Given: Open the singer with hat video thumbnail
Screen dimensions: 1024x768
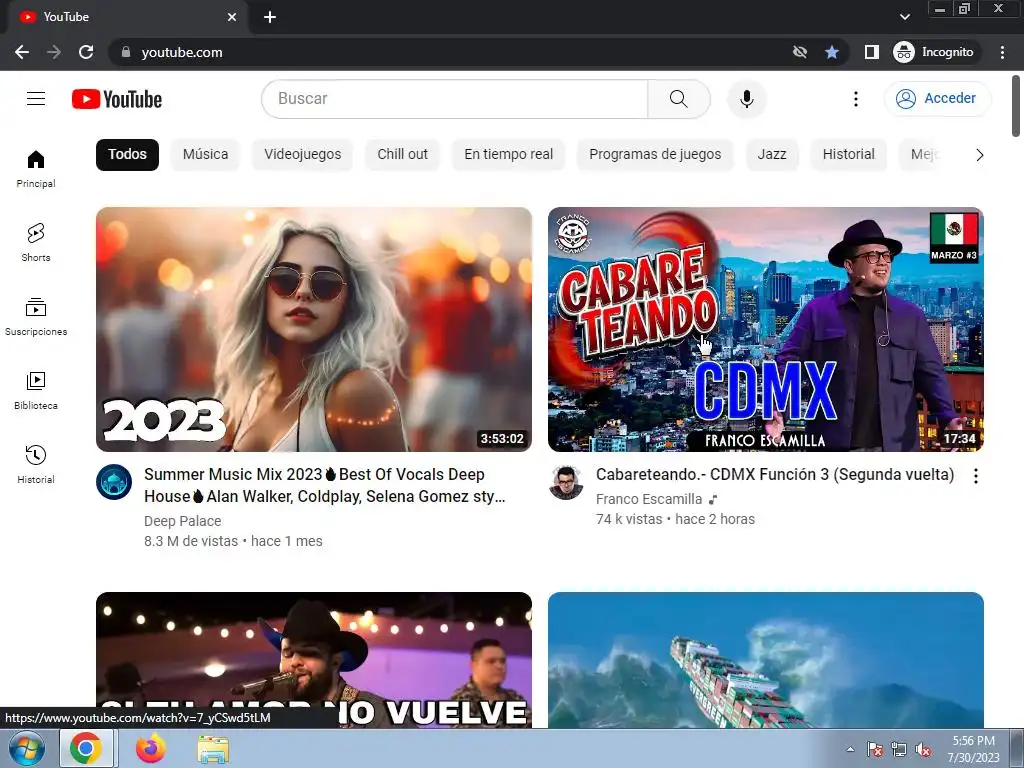Looking at the screenshot, I should click(313, 660).
